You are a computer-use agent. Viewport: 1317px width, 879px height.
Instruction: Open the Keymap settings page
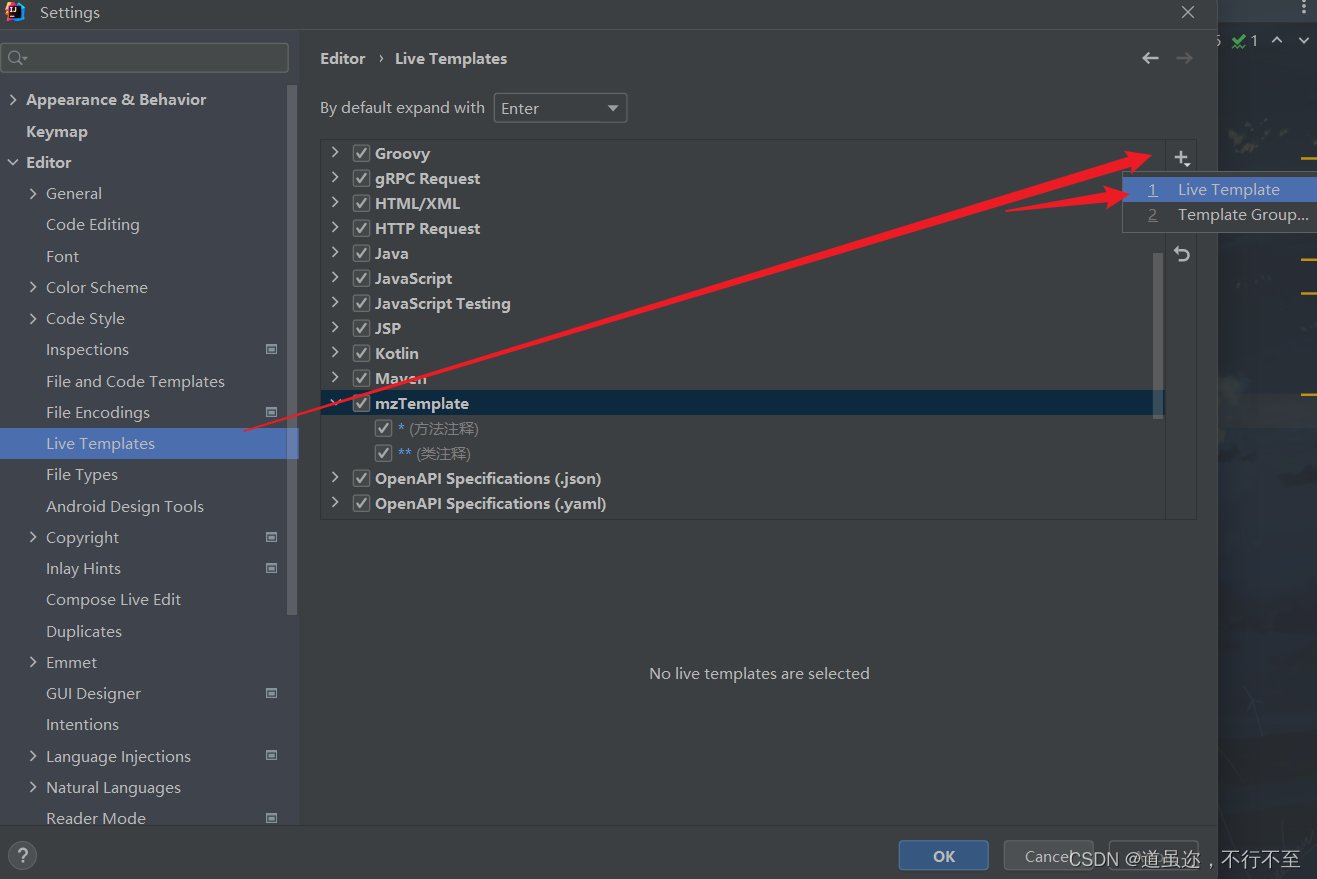click(57, 131)
